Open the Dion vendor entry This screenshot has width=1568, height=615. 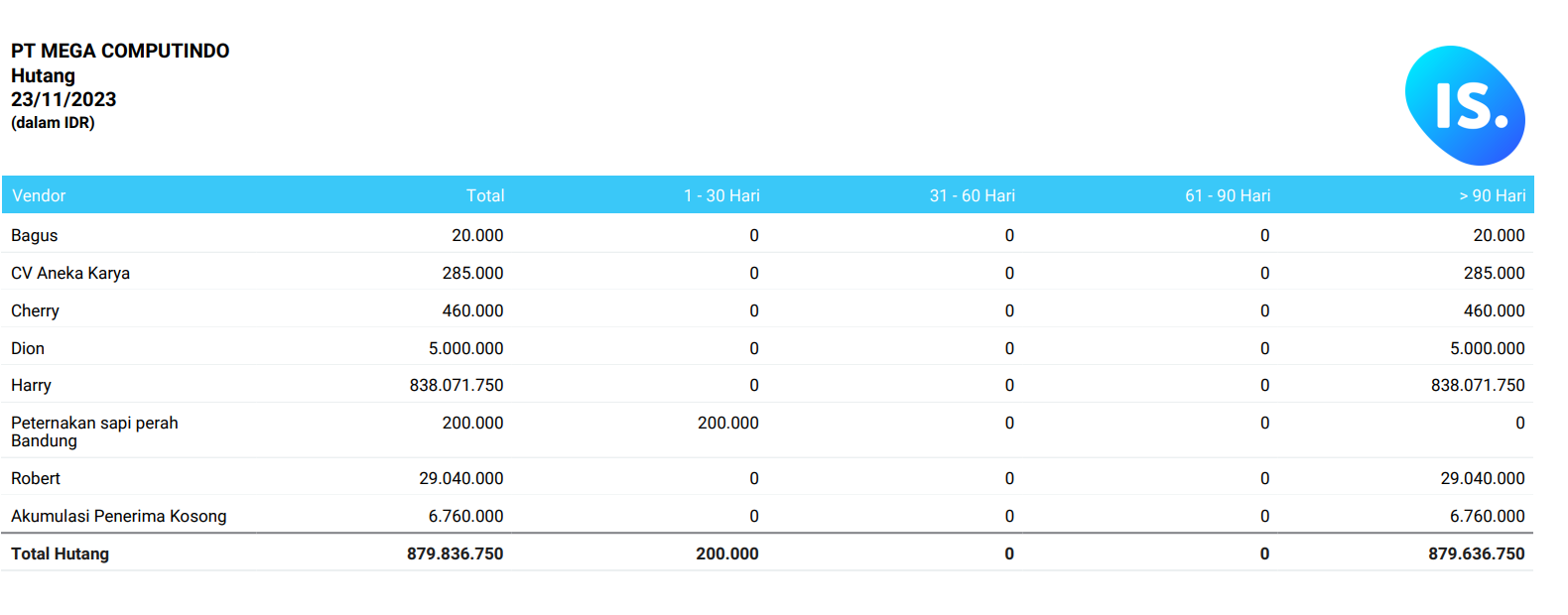click(x=28, y=348)
